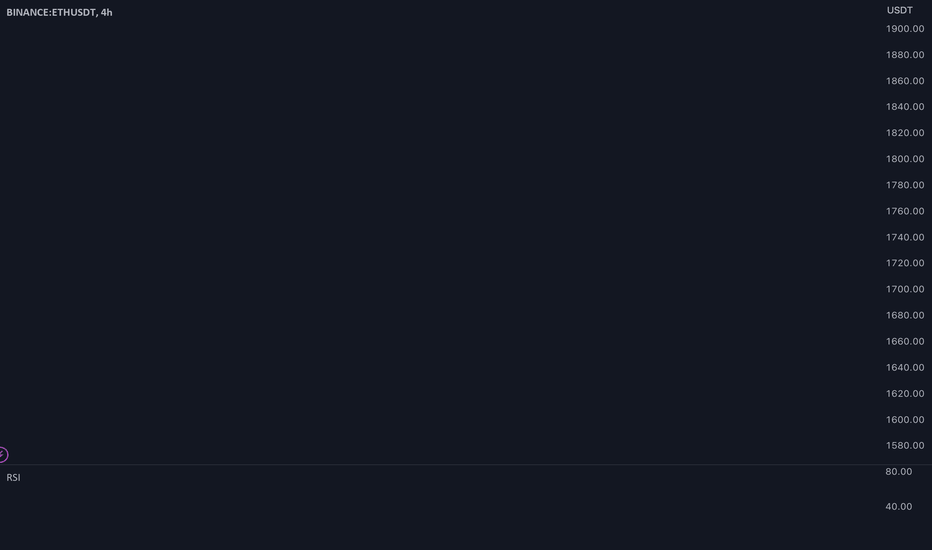Image resolution: width=932 pixels, height=550 pixels.
Task: Click the 1800.00 price axis label
Action: 905,159
